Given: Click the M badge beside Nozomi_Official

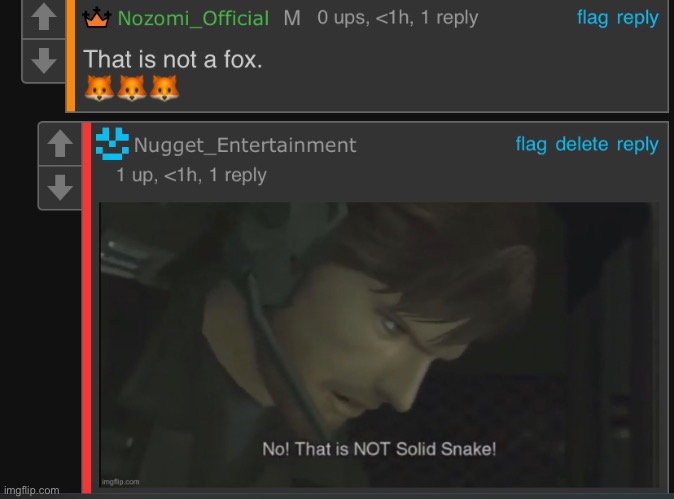Looking at the screenshot, I should (292, 18).
